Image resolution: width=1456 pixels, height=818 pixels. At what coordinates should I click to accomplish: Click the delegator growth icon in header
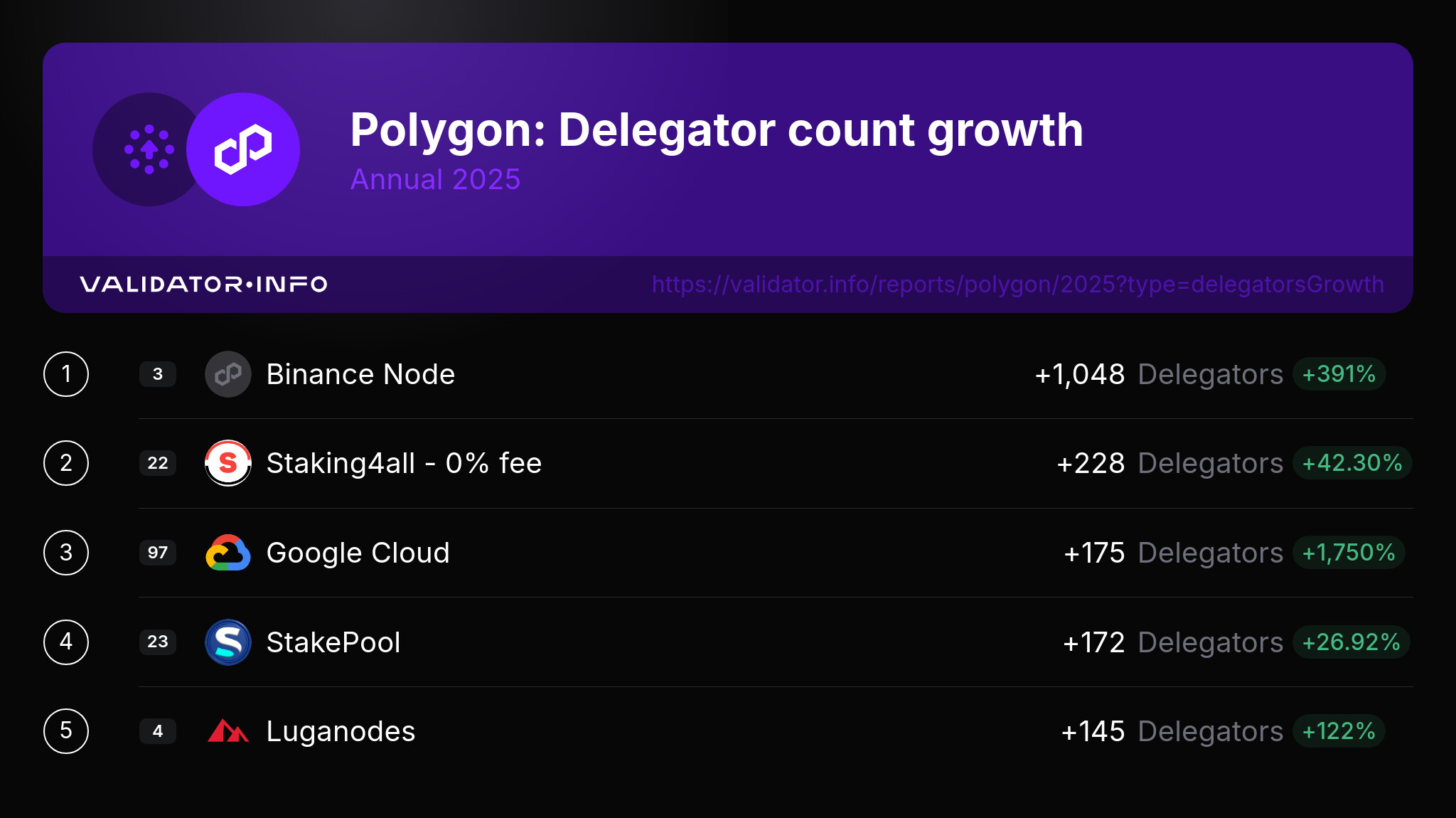148,149
